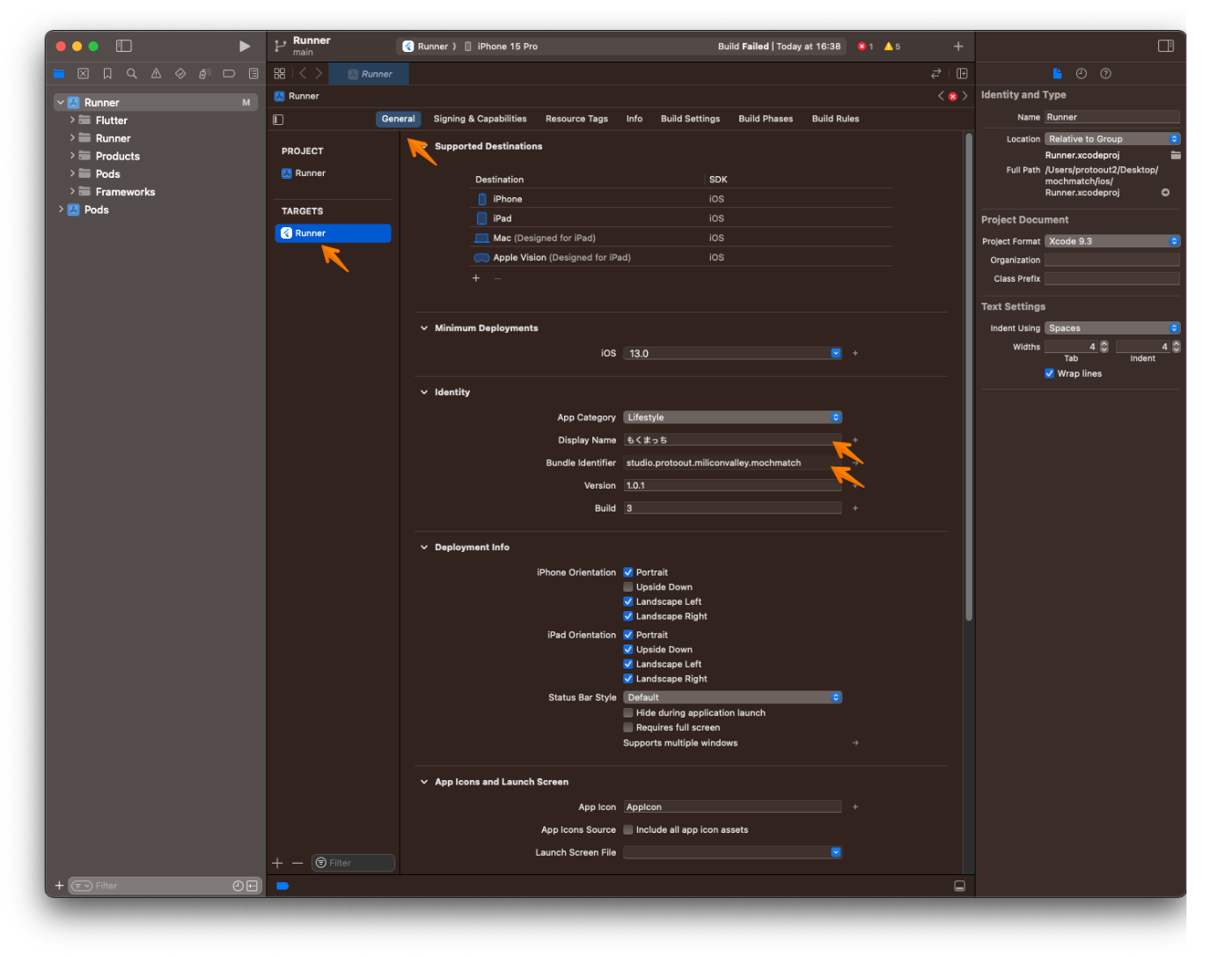1232x957 pixels.
Task: Hide the project and targets list
Action: click(x=278, y=120)
